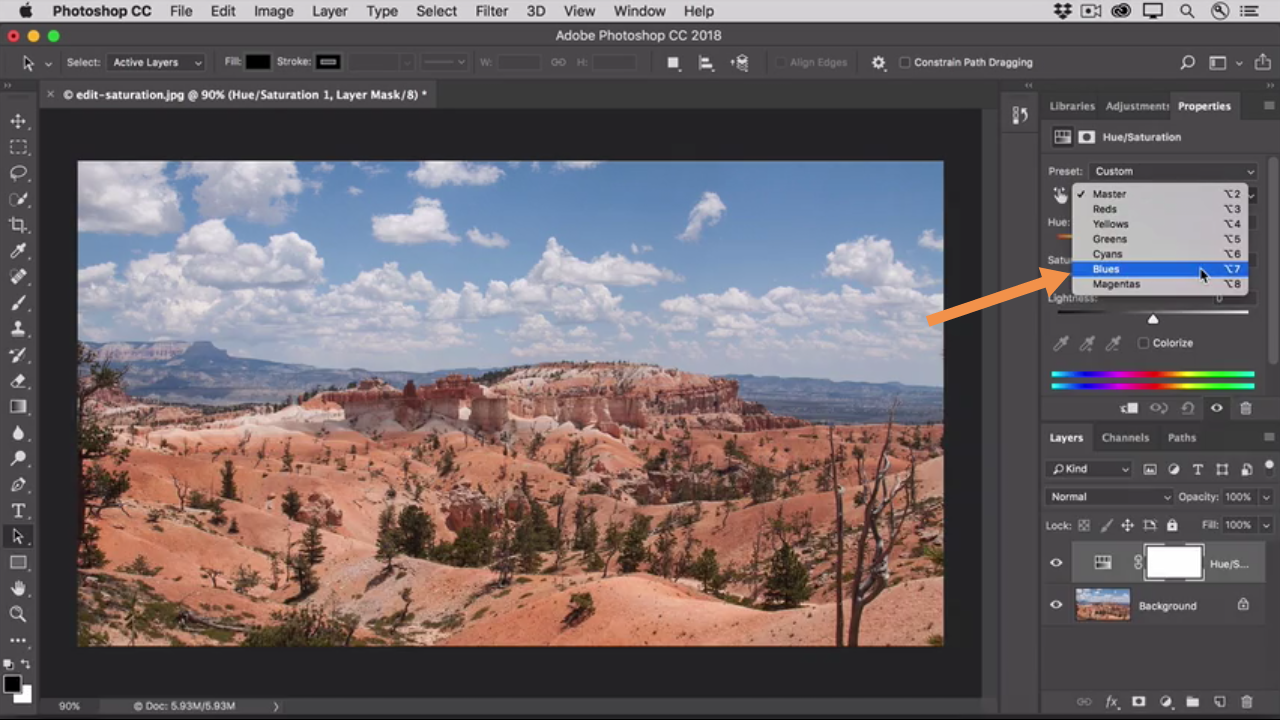Select the Crop tool
Screen dimensions: 1280x720
[18, 225]
